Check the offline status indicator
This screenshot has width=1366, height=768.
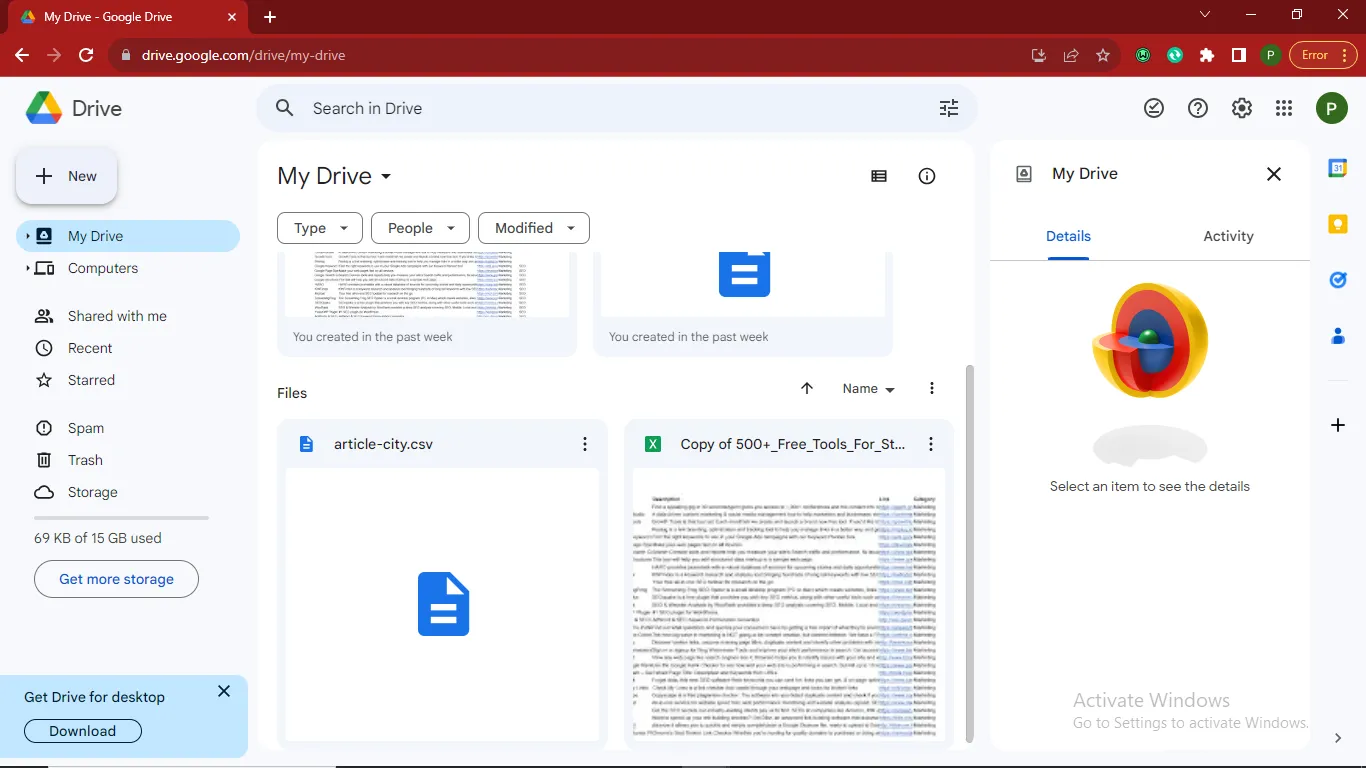(x=1154, y=108)
